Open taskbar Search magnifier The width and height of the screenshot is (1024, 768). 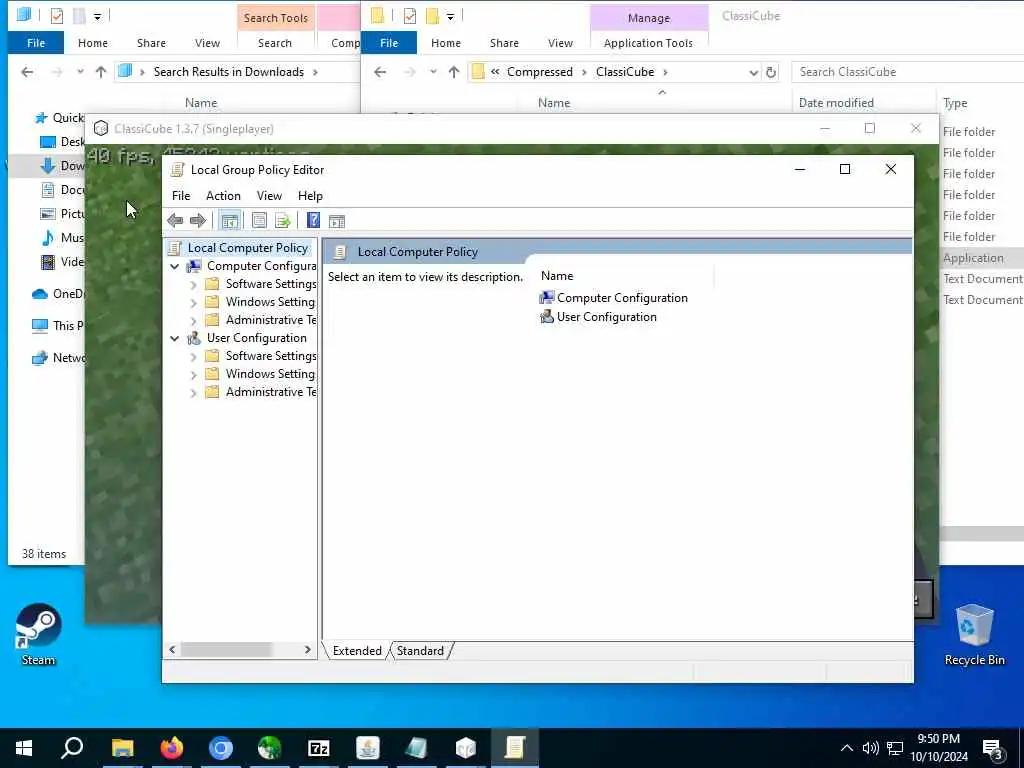click(x=72, y=748)
